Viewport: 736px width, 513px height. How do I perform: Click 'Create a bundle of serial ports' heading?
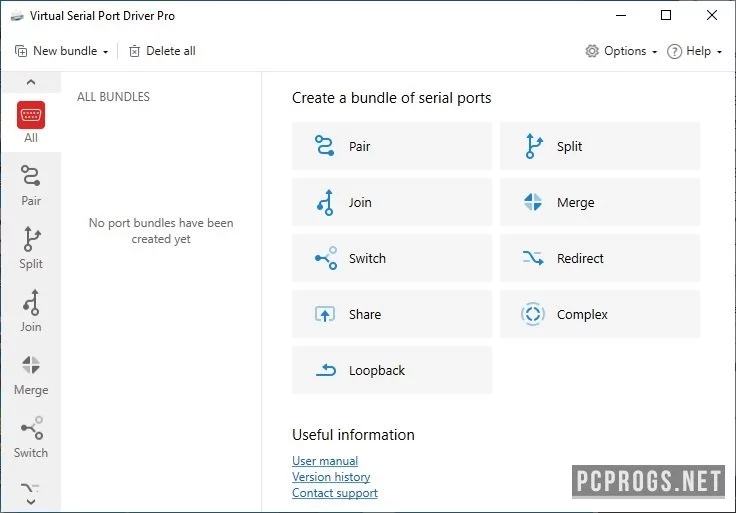391,98
